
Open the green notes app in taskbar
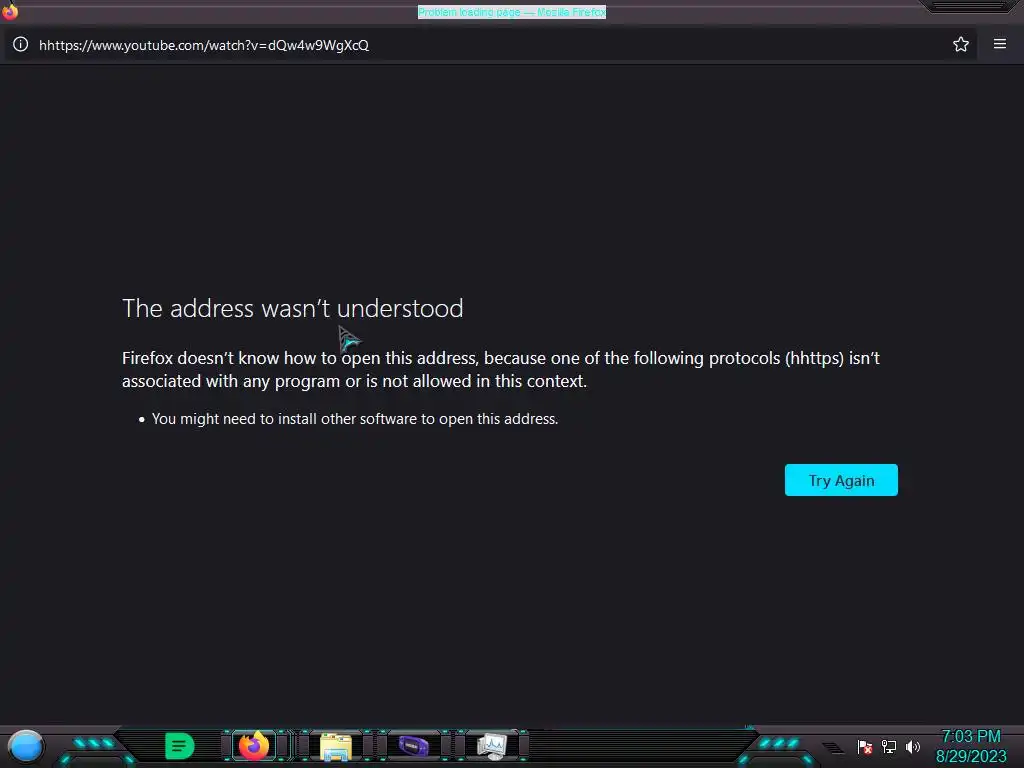180,746
